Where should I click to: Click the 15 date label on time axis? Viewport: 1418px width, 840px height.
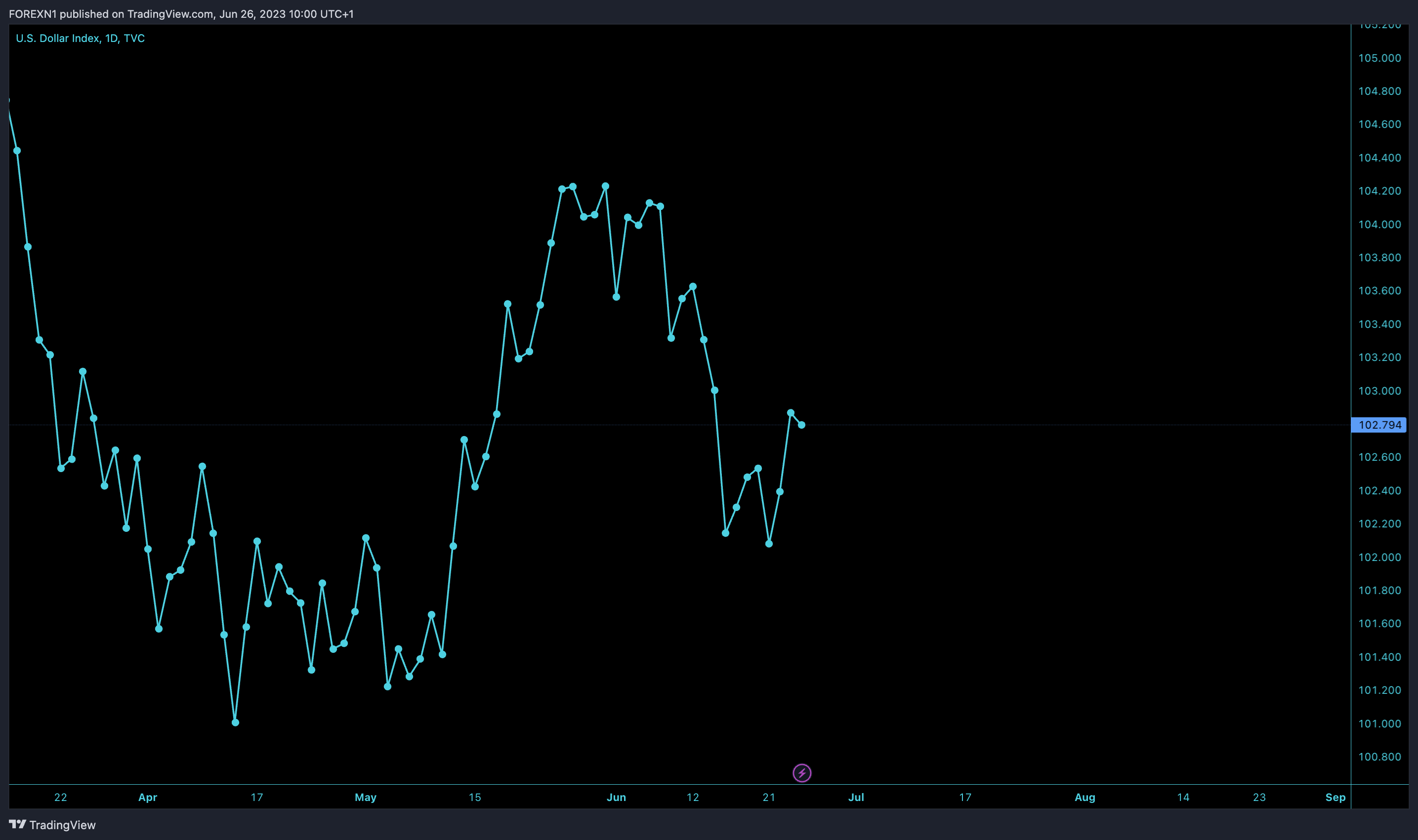click(474, 797)
